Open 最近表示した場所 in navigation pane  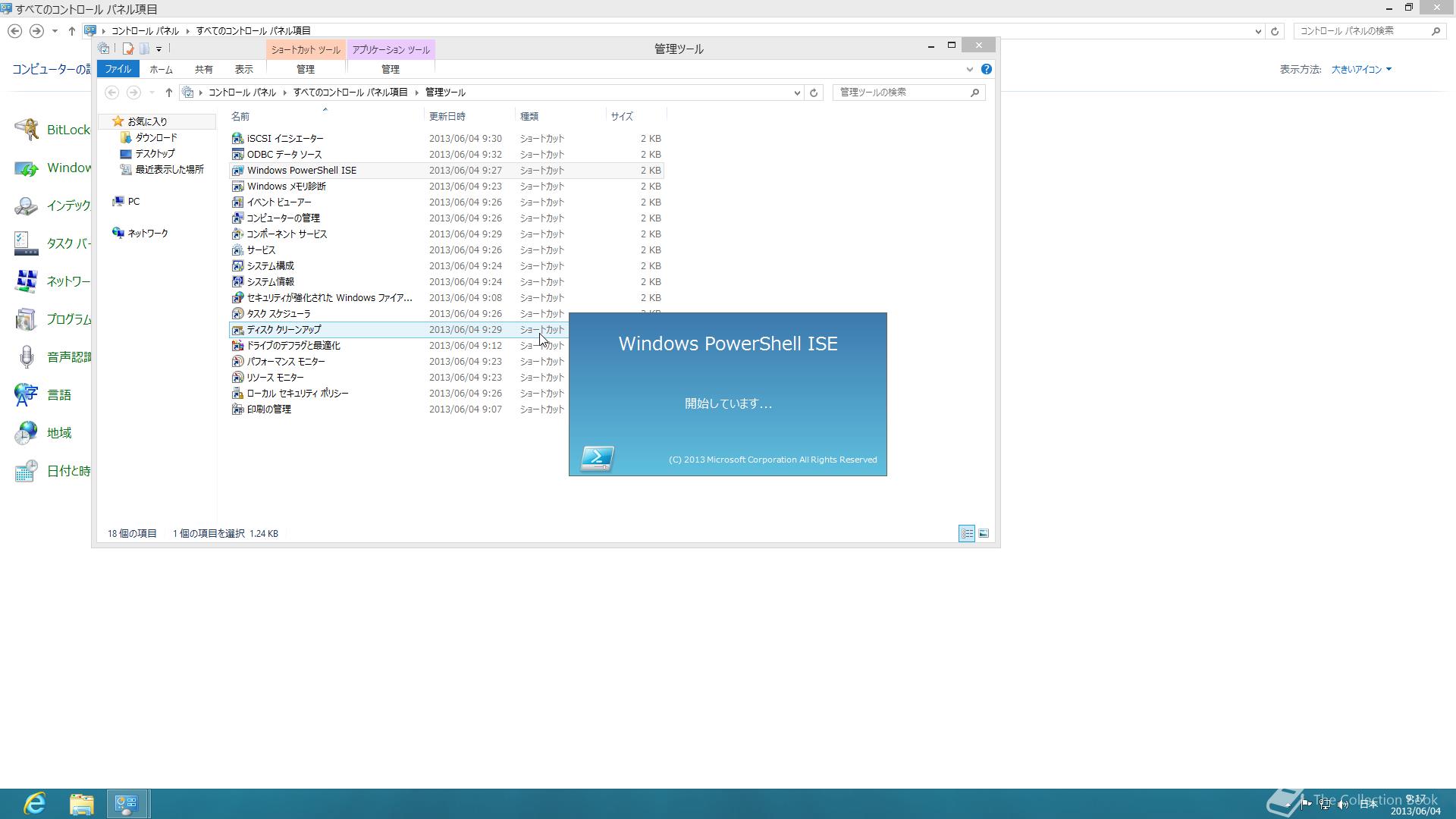click(x=169, y=170)
